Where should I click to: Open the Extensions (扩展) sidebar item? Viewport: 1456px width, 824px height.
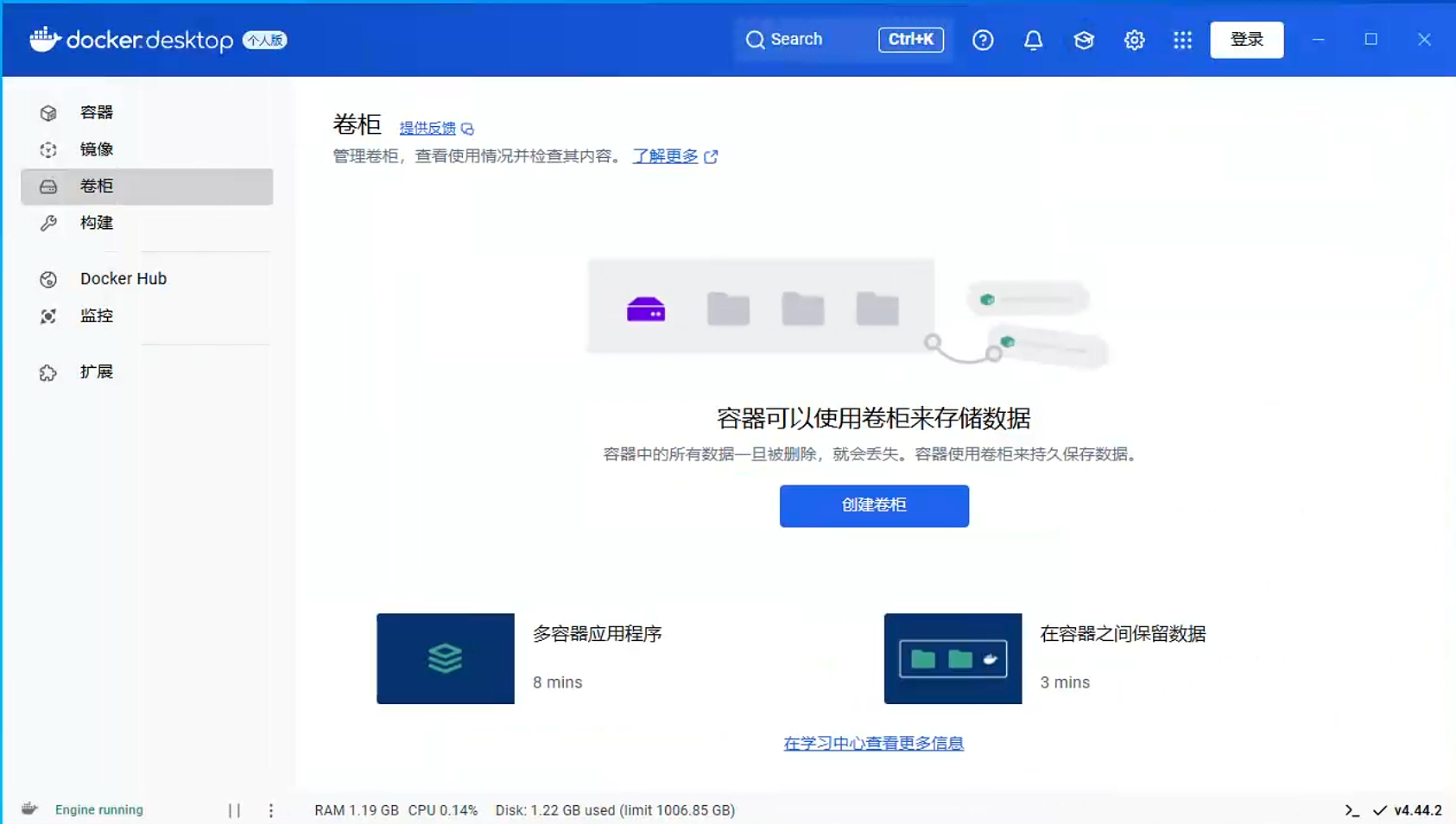point(147,372)
